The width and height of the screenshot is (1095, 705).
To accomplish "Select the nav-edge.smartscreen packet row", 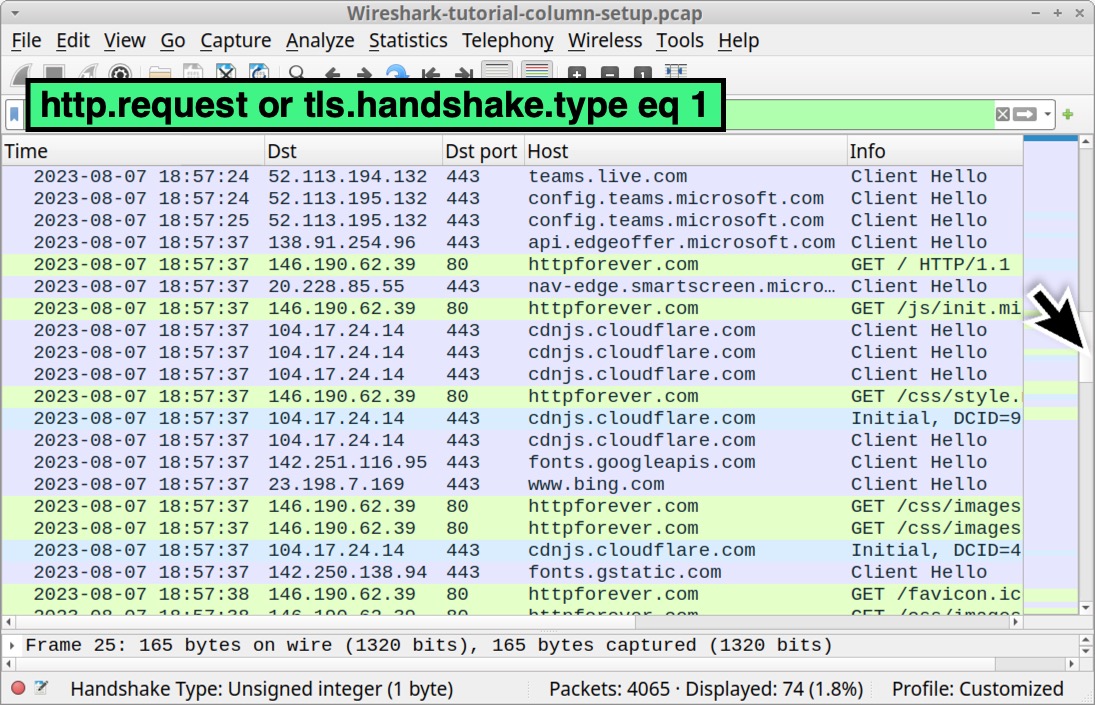I will click(512, 286).
